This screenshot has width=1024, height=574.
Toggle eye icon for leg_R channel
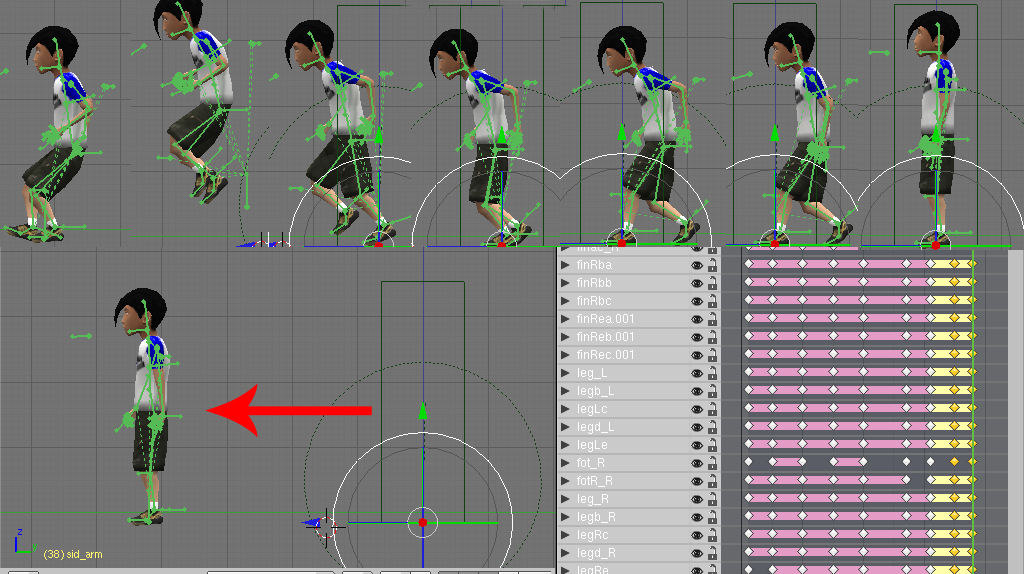(x=697, y=499)
